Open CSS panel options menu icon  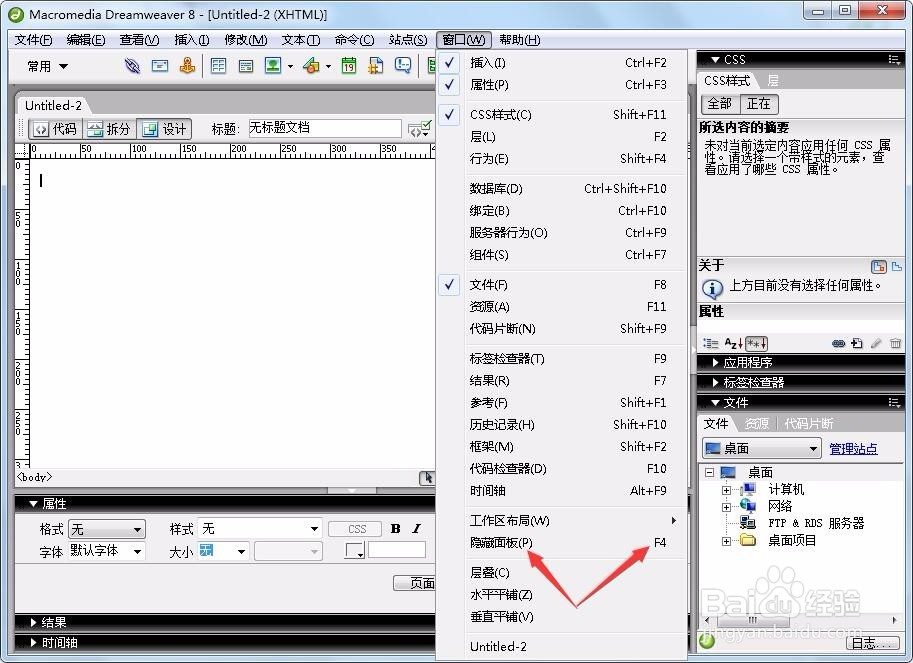point(894,59)
